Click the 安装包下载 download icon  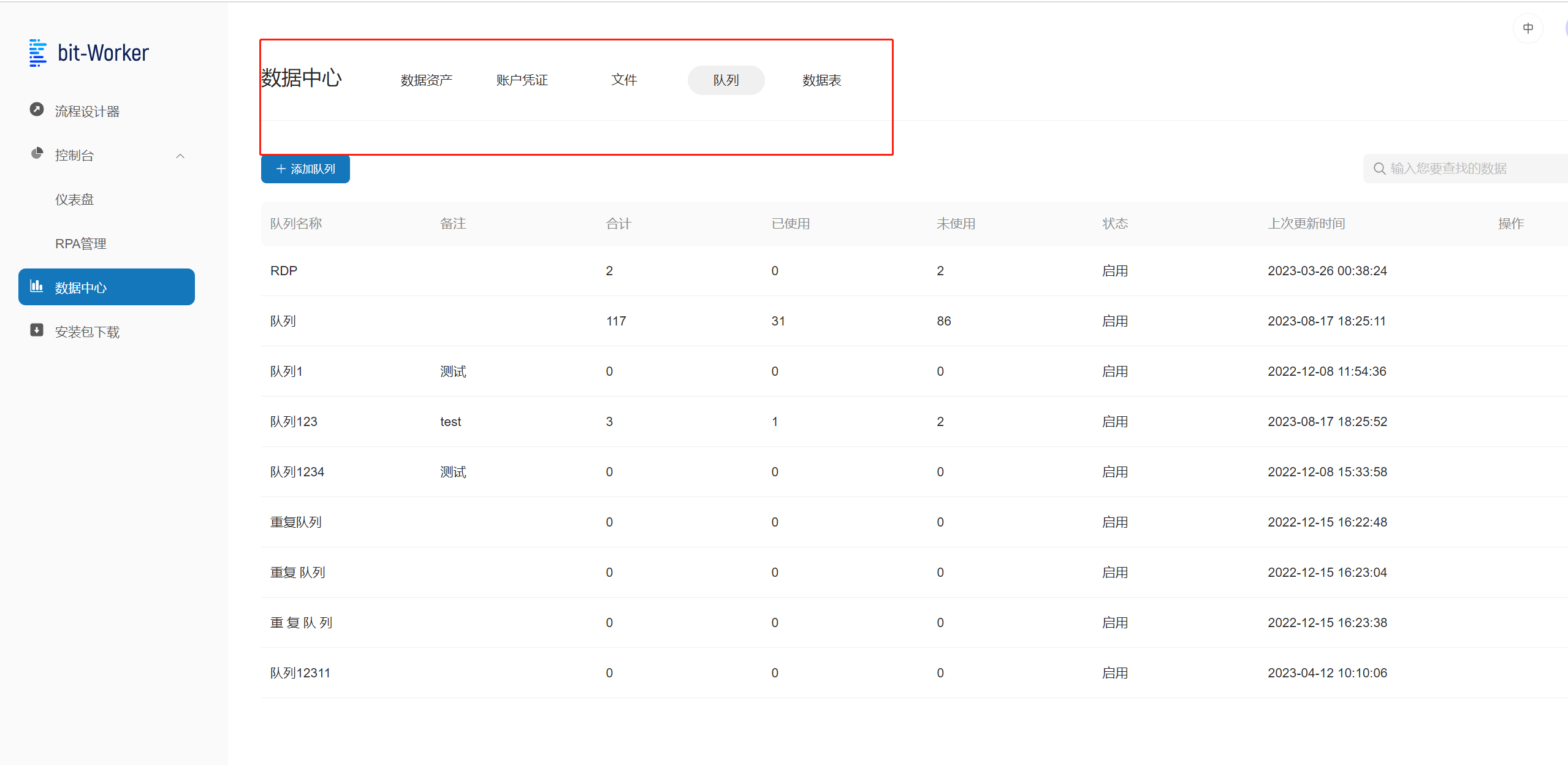[x=37, y=330]
